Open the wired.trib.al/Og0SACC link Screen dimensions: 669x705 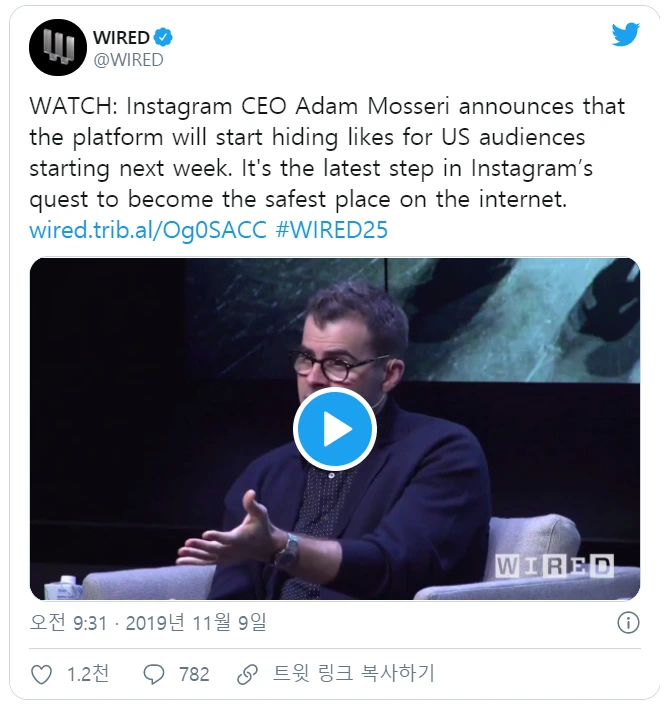(148, 230)
